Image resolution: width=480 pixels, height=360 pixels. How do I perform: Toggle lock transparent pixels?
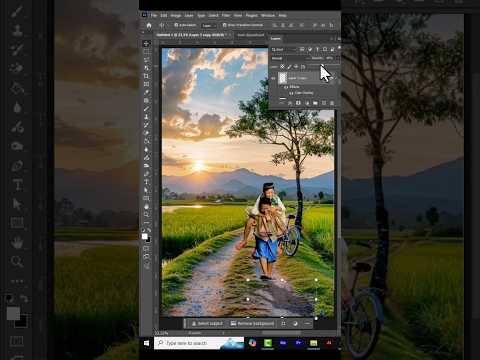282,67
